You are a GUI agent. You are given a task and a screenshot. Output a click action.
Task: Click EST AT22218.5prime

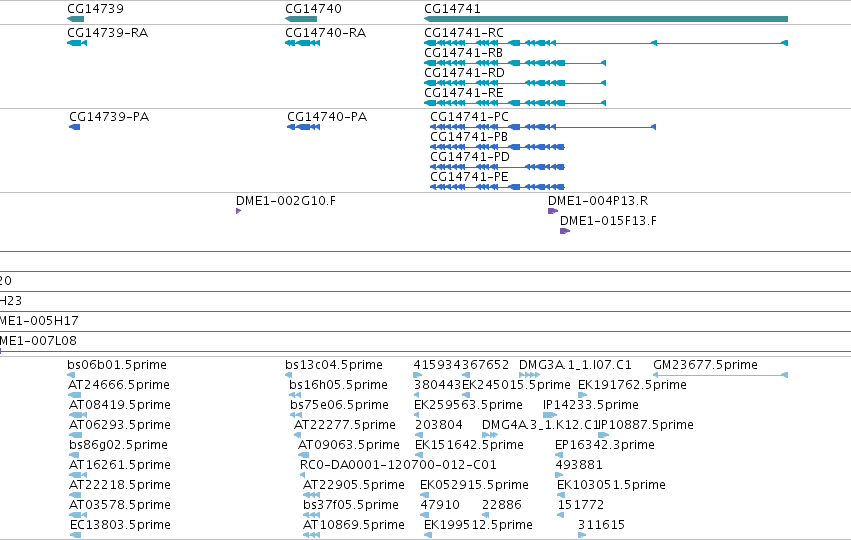point(120,485)
